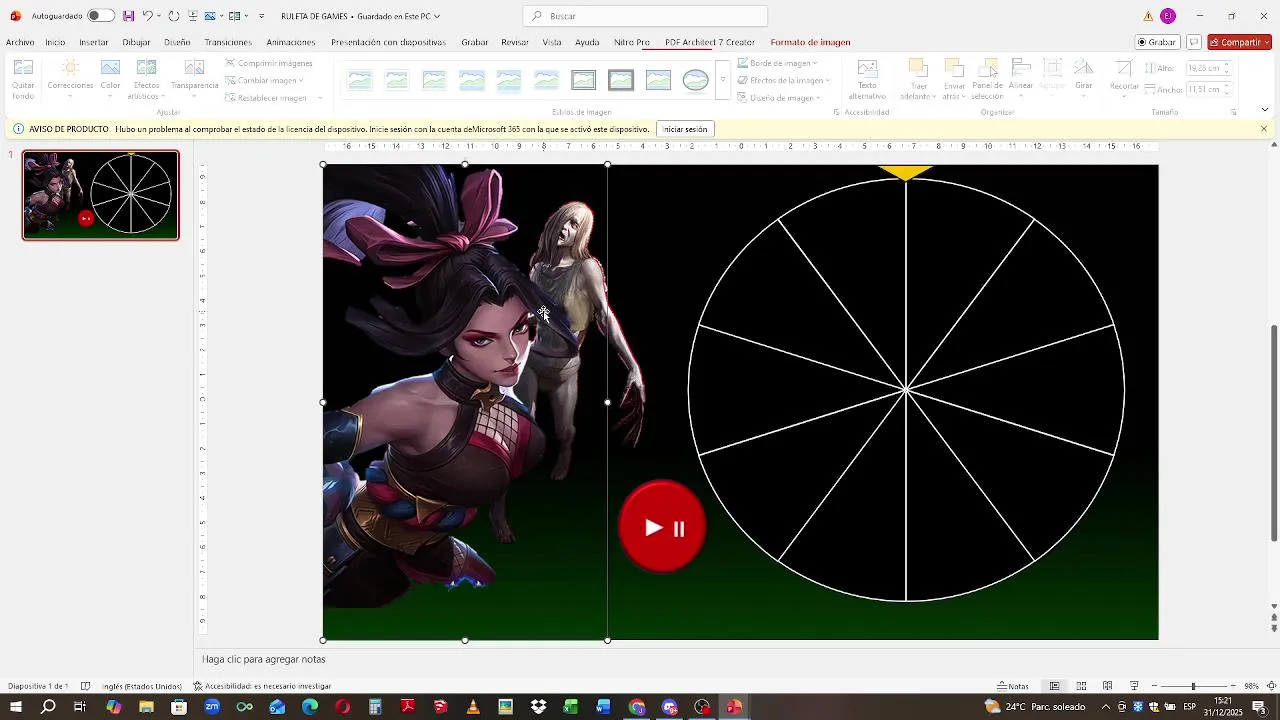Fit slide to current window icon
The width and height of the screenshot is (1280, 720).
click(x=1271, y=686)
